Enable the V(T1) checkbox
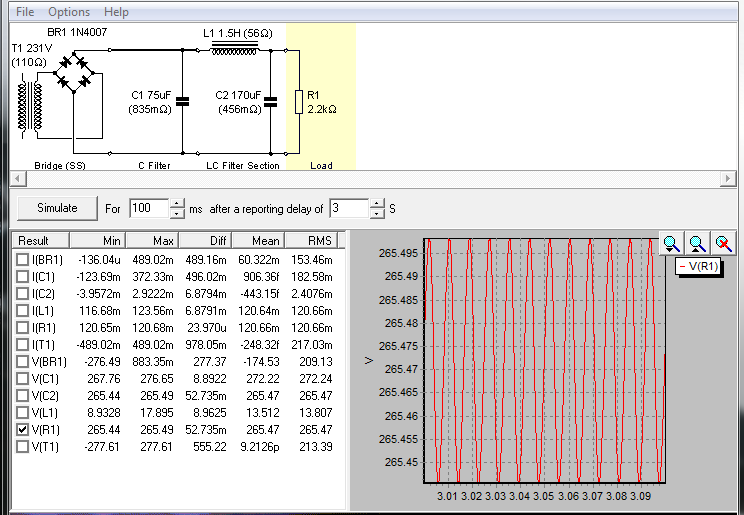The image size is (744, 515). 22,447
